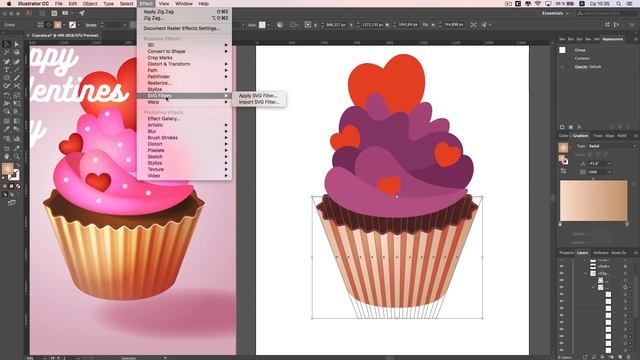Toggle visibility of Opacity in Appearance panel

point(562,67)
